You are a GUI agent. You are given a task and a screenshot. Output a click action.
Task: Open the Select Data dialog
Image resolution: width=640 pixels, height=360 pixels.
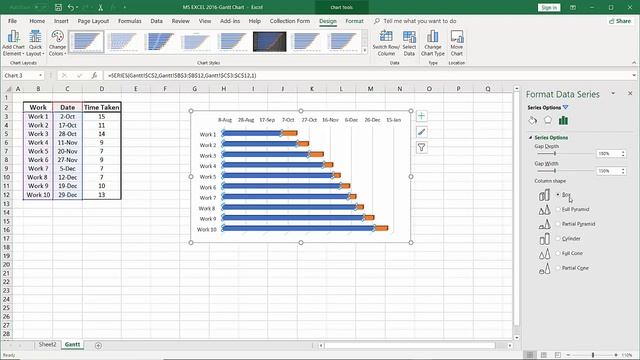409,43
